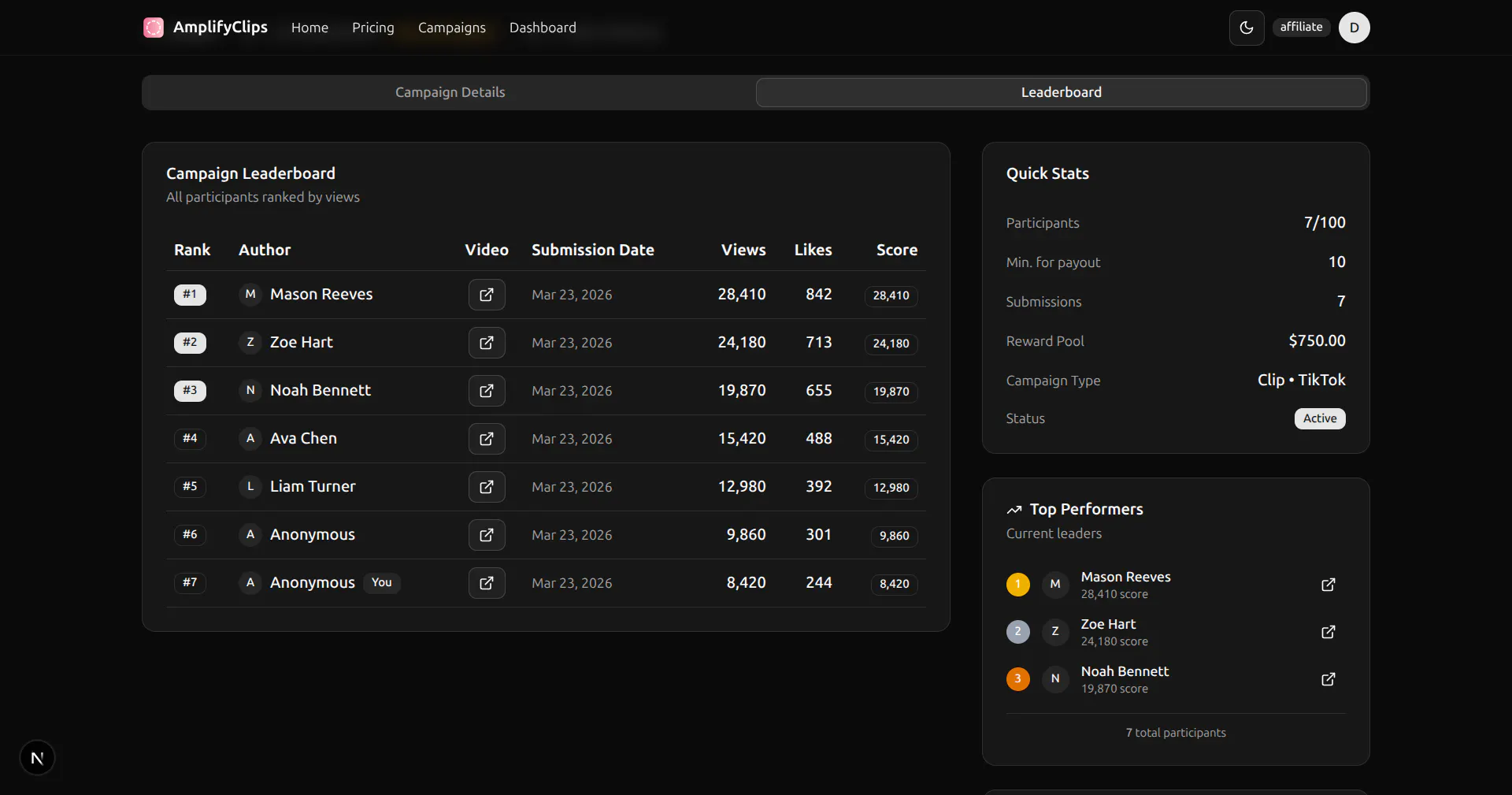Click the #3 rank badge
Screen dimensions: 1512x795
(190, 391)
